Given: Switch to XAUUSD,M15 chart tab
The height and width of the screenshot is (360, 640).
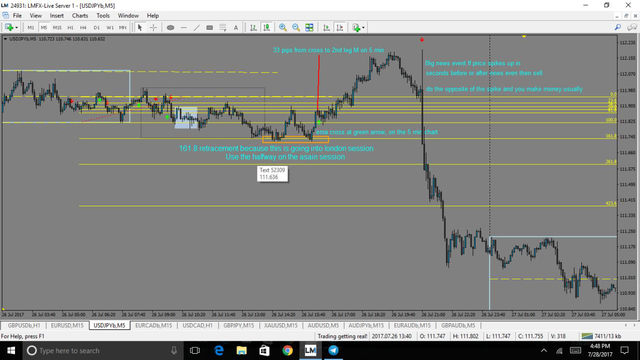Looking at the screenshot, I should [x=281, y=325].
